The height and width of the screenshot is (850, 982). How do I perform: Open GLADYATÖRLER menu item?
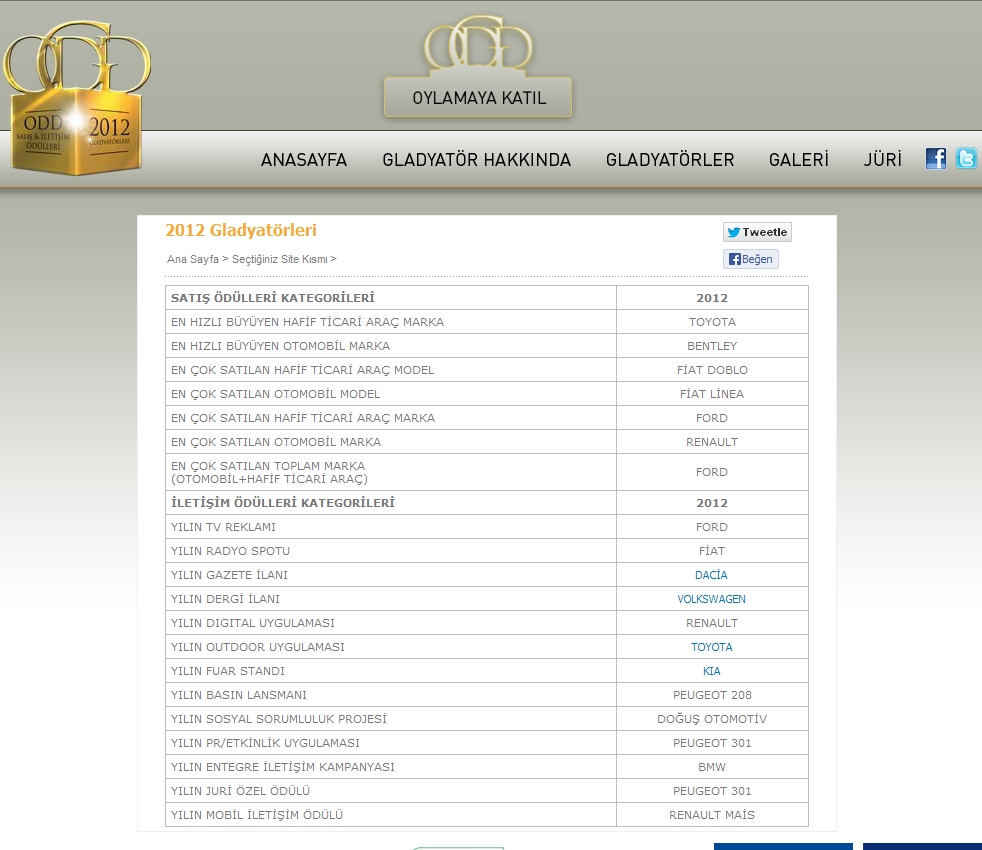pyautogui.click(x=669, y=160)
